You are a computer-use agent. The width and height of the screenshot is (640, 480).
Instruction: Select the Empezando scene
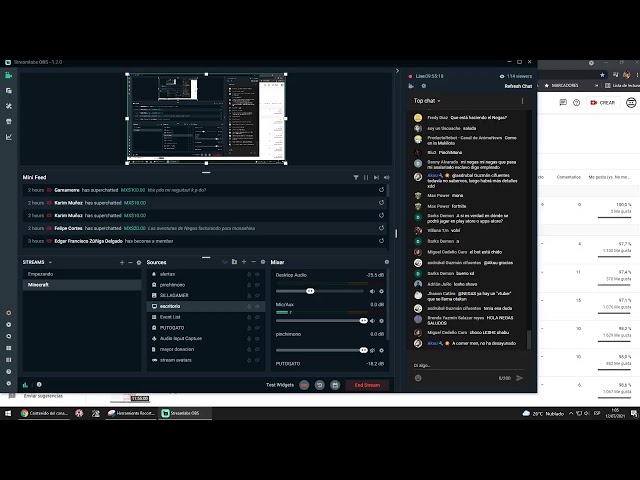point(82,274)
